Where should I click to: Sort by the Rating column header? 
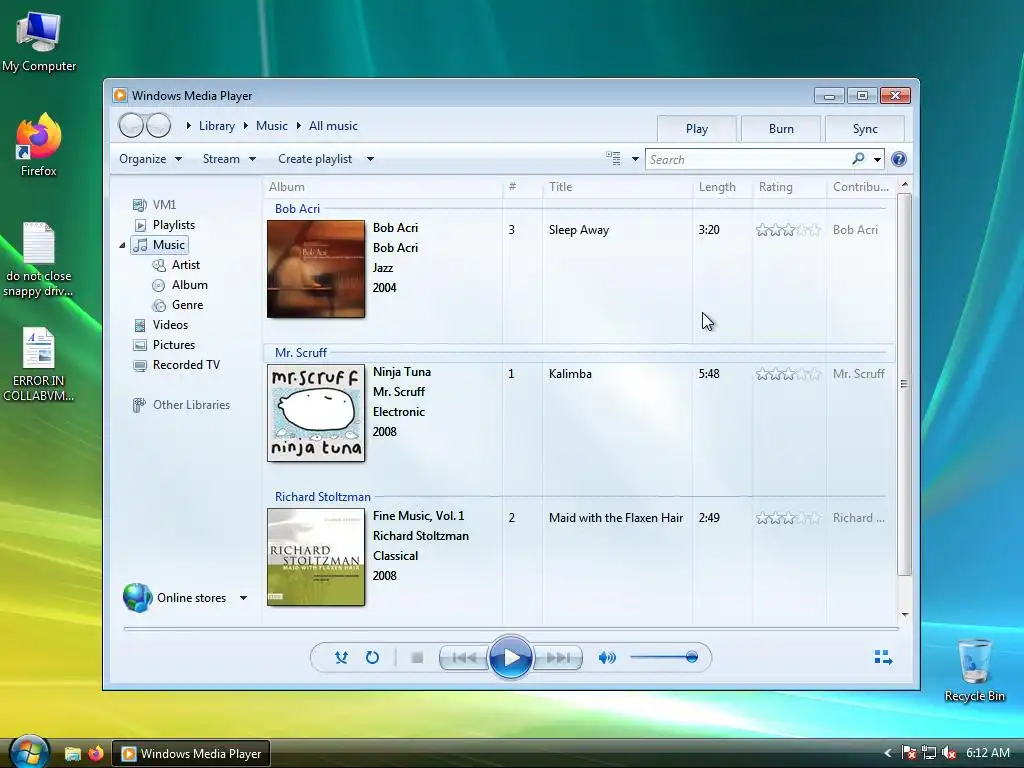click(x=790, y=187)
